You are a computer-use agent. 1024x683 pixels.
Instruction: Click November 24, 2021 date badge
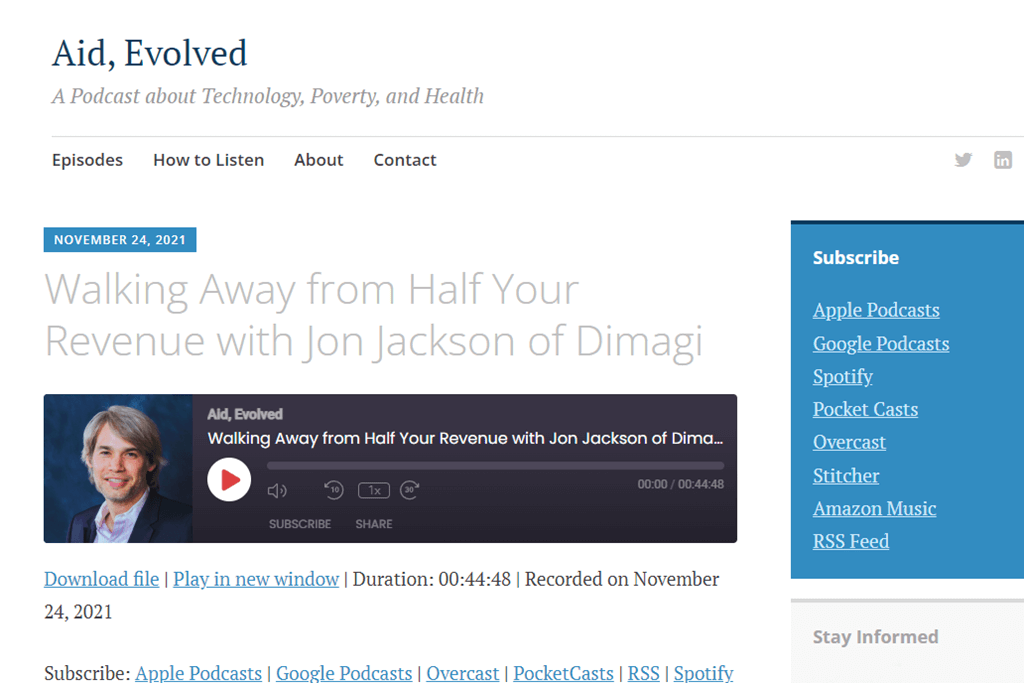tap(120, 240)
